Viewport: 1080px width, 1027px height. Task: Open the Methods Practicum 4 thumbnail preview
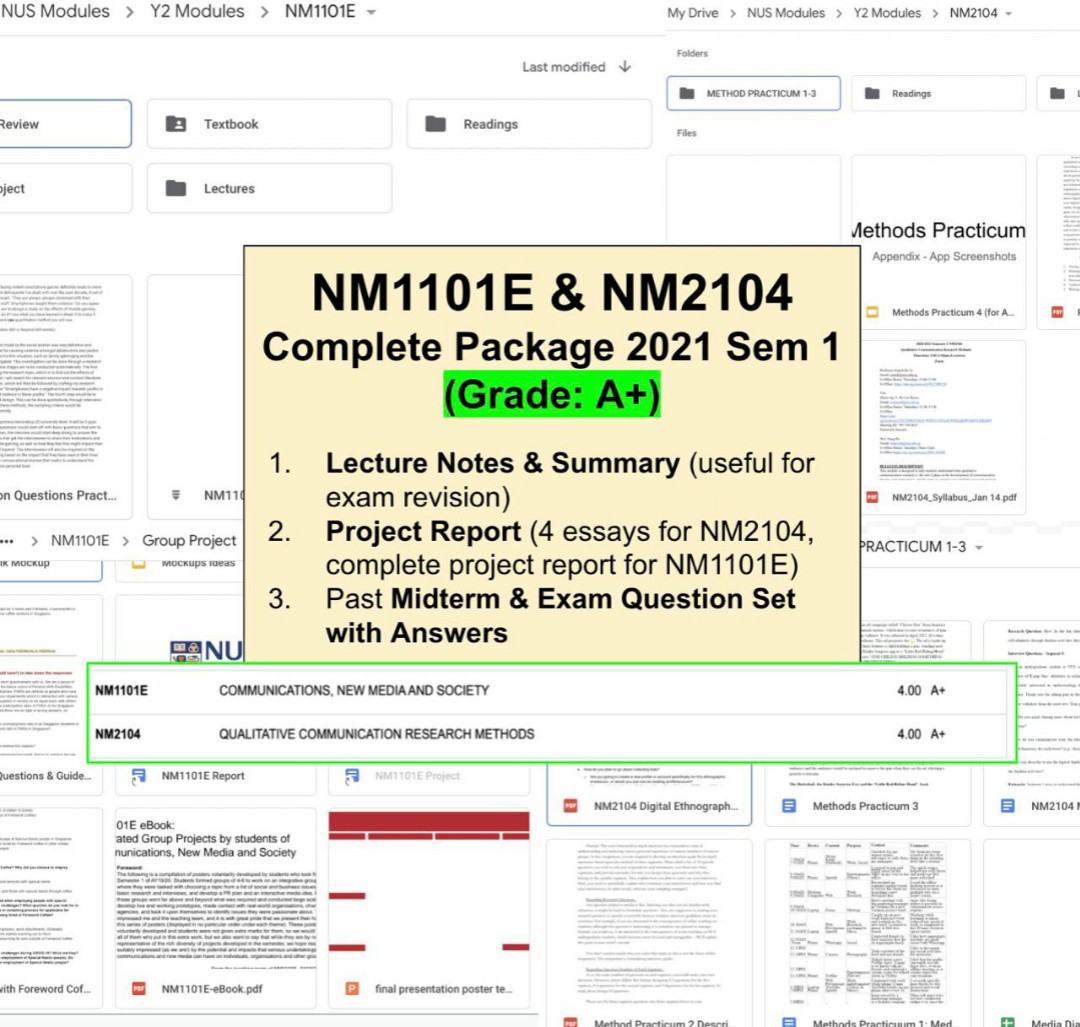click(x=939, y=226)
